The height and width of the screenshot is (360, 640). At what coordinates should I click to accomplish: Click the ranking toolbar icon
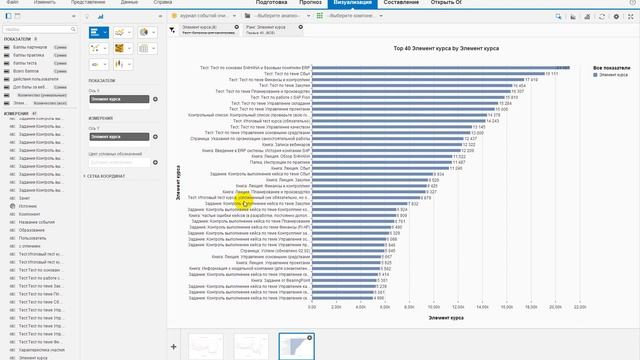(587, 16)
